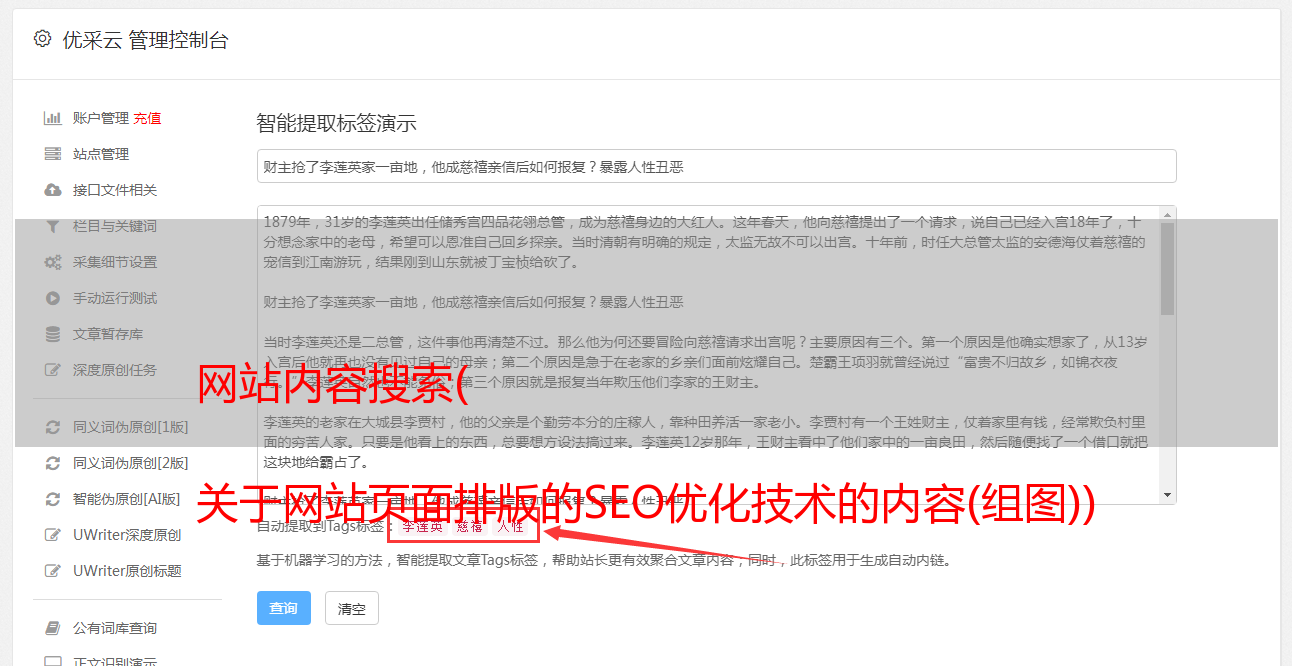
Task: Click the 李莲英 extracted tag
Action: coord(422,526)
